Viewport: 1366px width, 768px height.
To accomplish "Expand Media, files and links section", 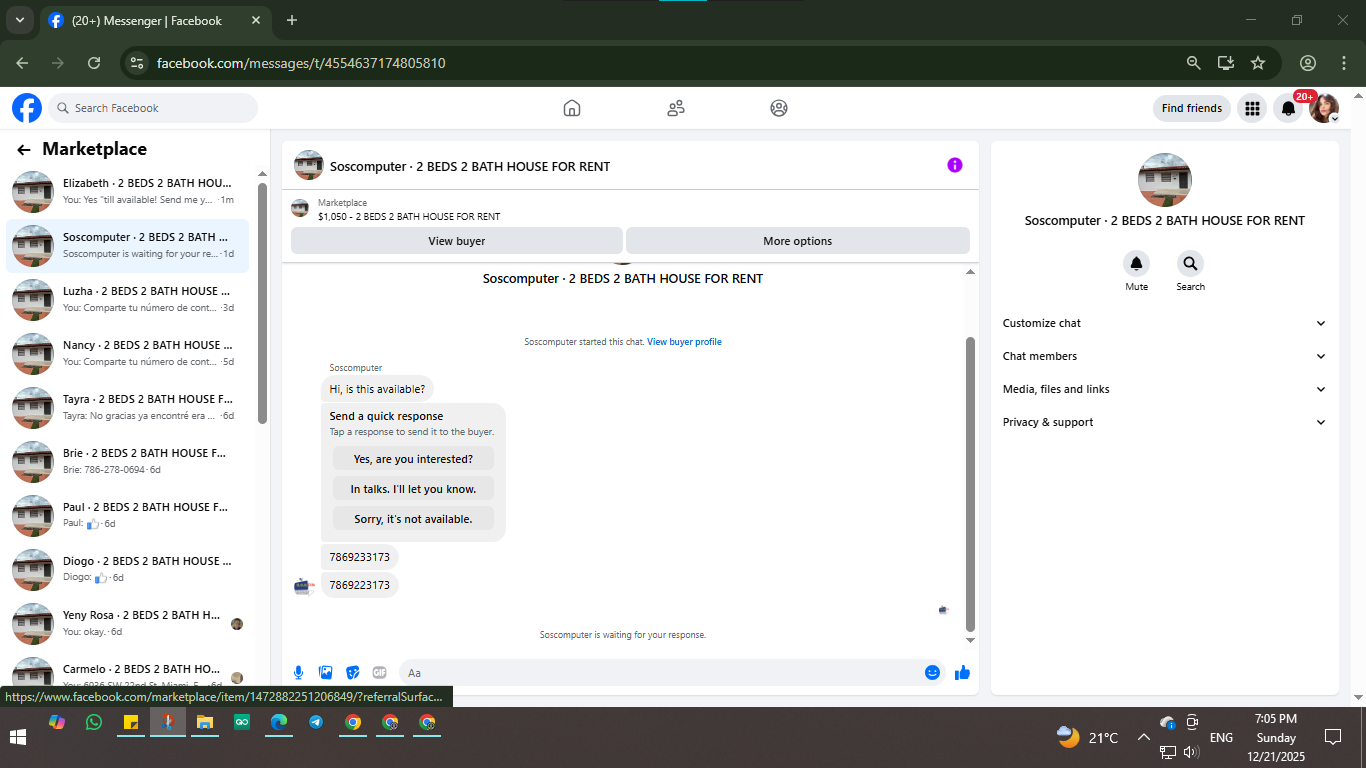I will click(x=1164, y=389).
